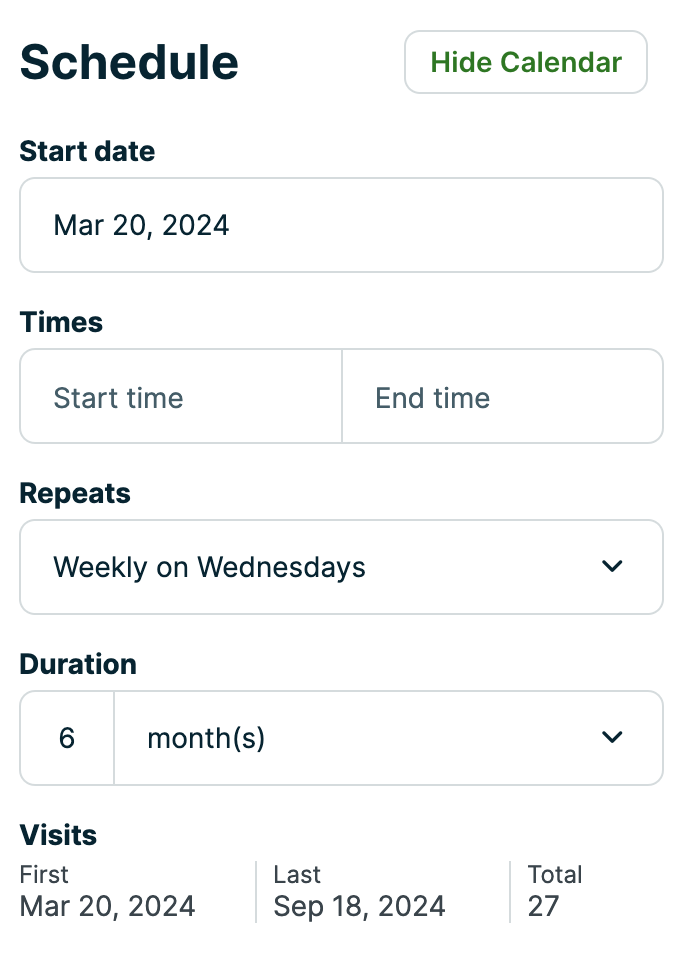Select the duration number field showing 6
This screenshot has height=968, width=688.
(66, 737)
